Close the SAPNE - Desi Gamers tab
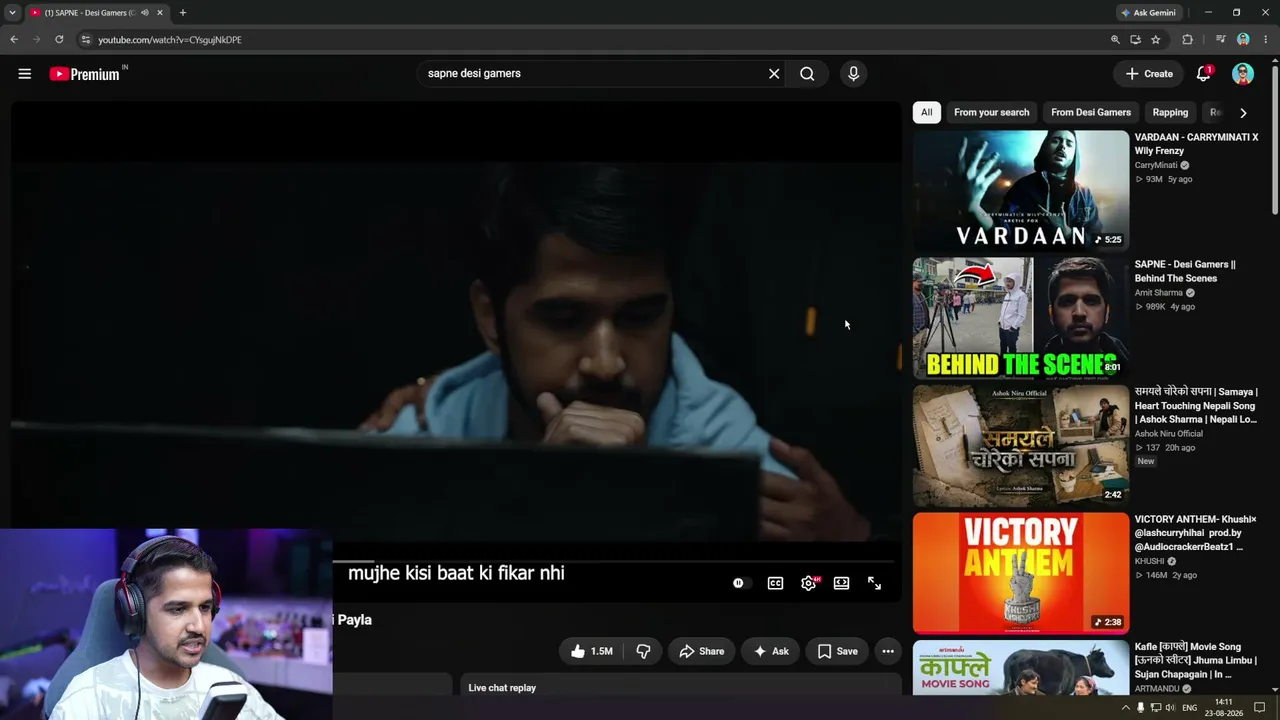Viewport: 1280px width, 720px height. click(159, 13)
